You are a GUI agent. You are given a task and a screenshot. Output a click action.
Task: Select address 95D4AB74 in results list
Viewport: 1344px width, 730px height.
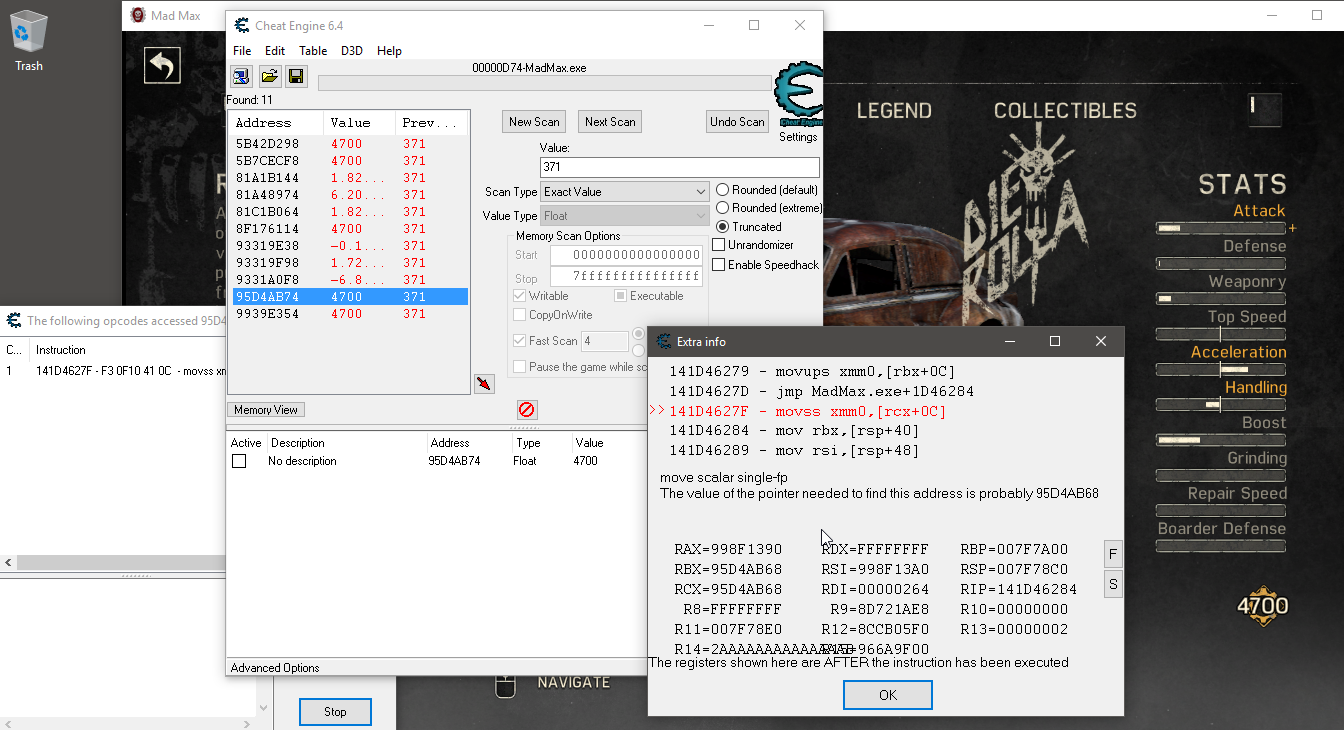(267, 297)
